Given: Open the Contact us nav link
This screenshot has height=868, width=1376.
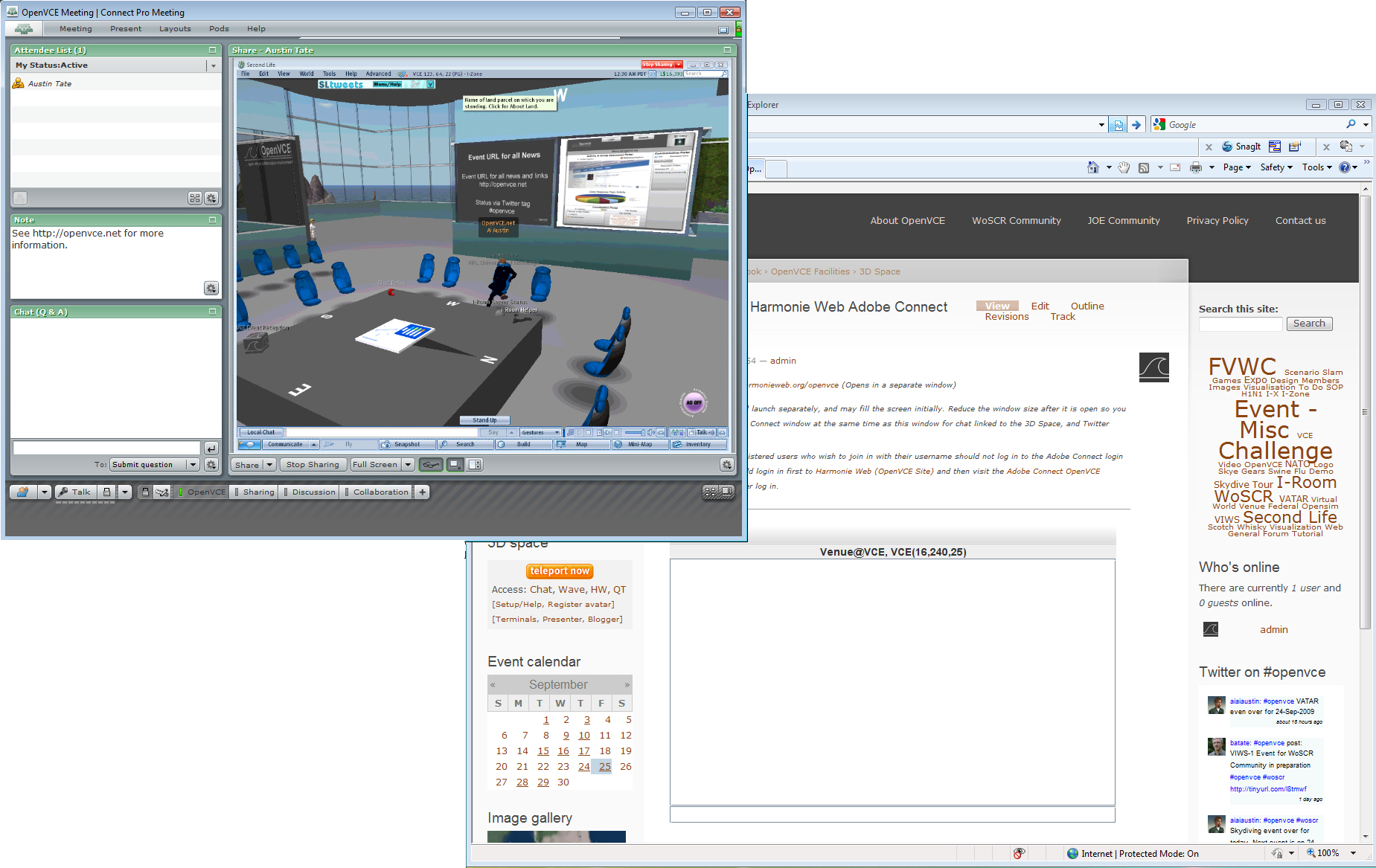Looking at the screenshot, I should (x=1300, y=221).
